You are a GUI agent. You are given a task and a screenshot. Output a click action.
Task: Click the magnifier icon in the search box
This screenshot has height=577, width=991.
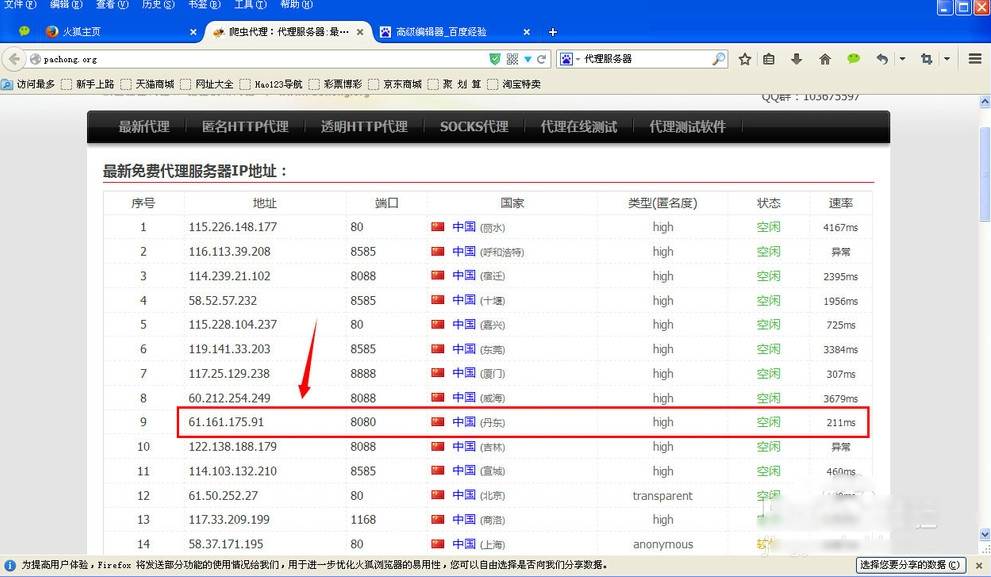(719, 59)
